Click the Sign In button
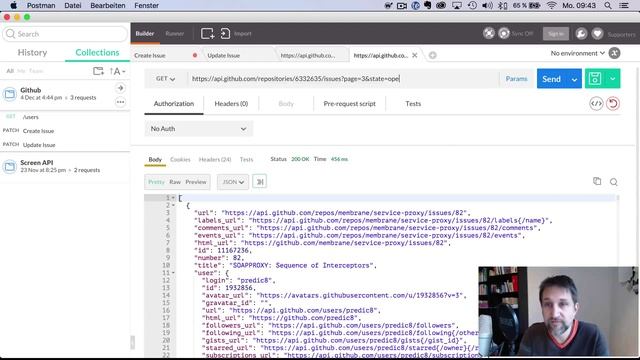This screenshot has height=360, width=640. (x=556, y=33)
